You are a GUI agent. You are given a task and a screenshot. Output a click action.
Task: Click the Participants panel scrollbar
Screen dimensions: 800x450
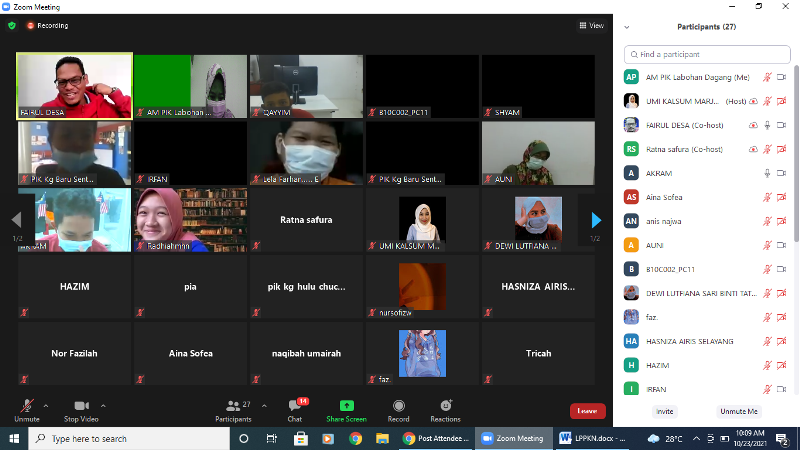[x=796, y=153]
